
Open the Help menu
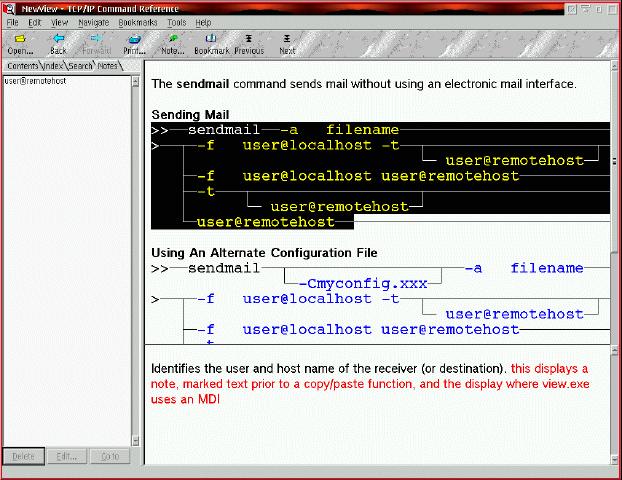(x=203, y=23)
